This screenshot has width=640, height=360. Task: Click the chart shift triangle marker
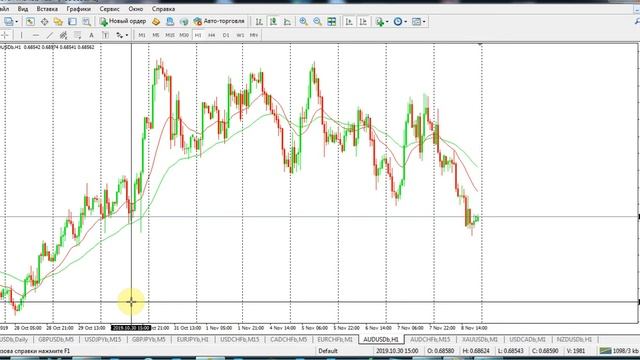481,44
